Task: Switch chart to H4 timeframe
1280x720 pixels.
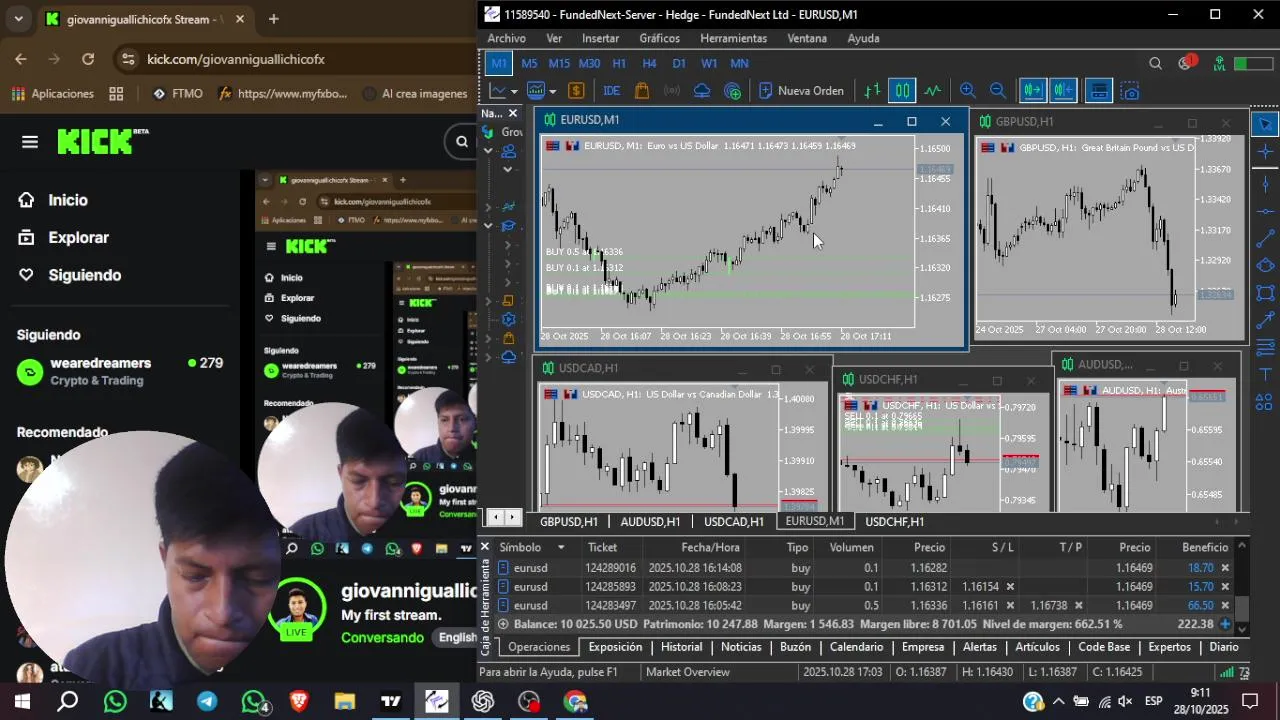Action: [649, 63]
